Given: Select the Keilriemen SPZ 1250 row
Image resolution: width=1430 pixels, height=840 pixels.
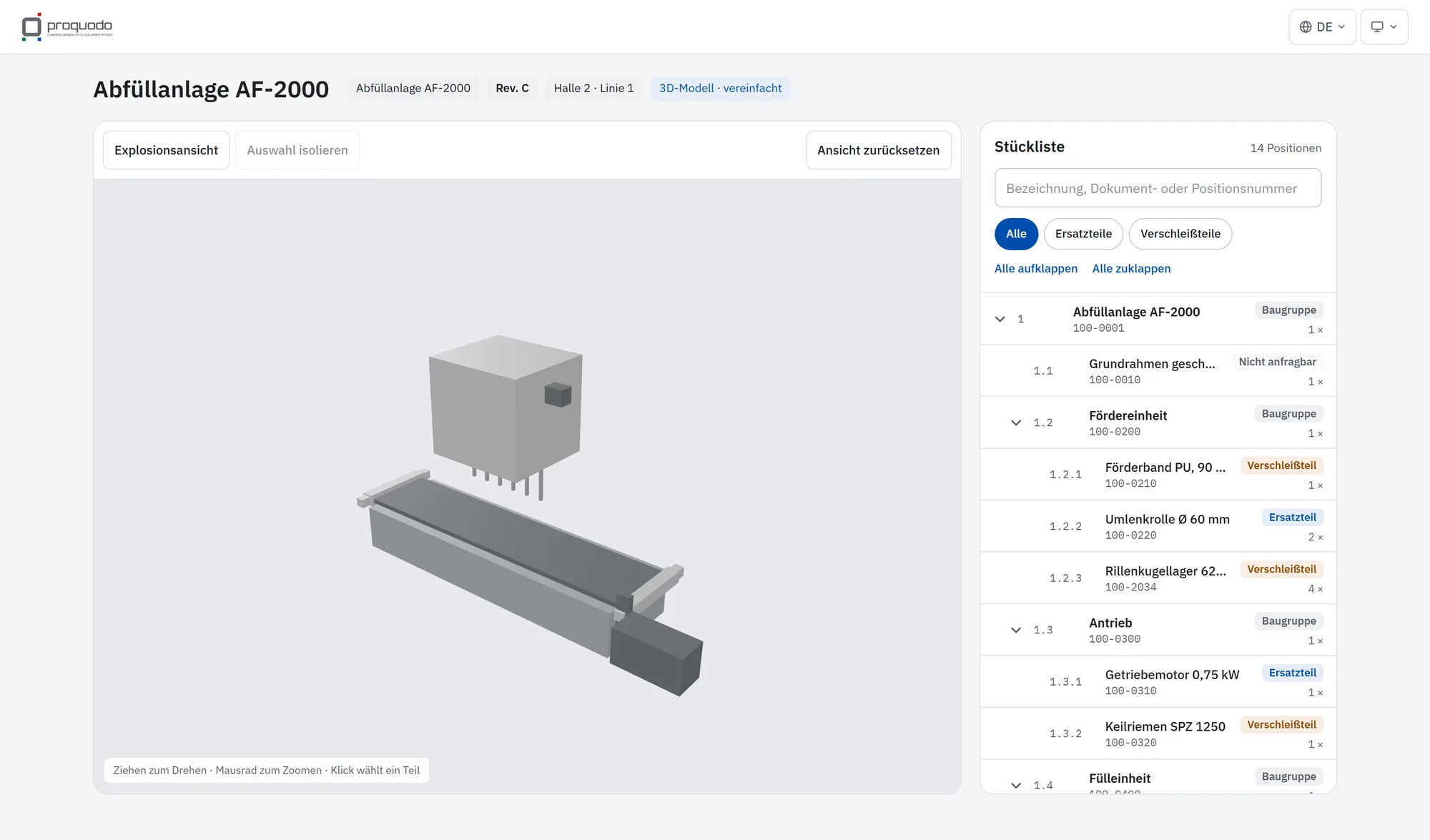Looking at the screenshot, I should coord(1158,733).
